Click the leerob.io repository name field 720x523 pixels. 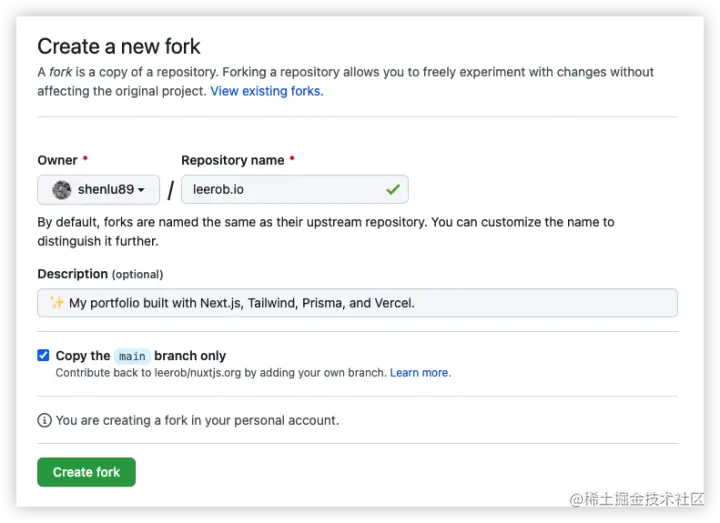[x=295, y=189]
